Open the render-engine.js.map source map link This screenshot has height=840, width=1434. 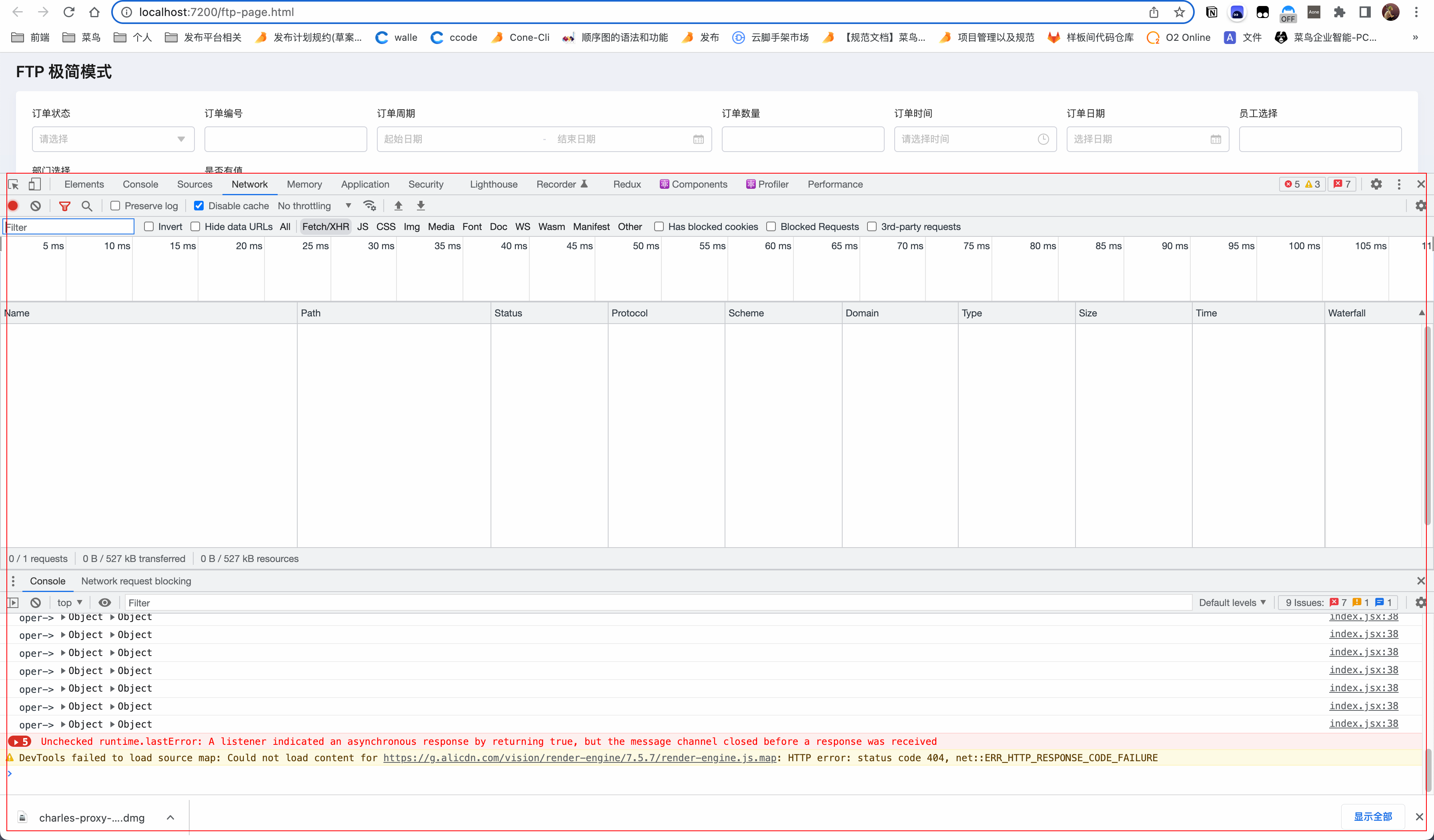coord(579,758)
